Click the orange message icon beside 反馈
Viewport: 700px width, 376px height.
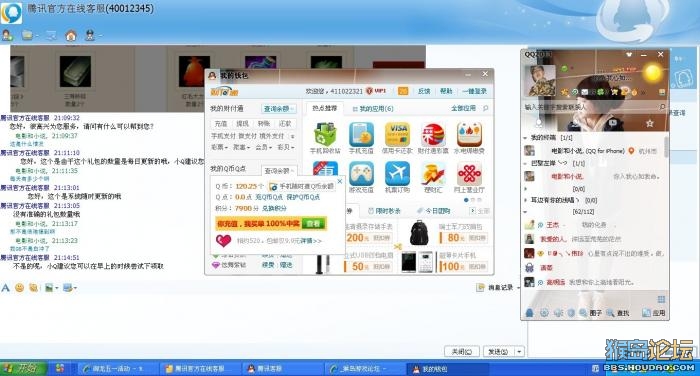point(403,91)
